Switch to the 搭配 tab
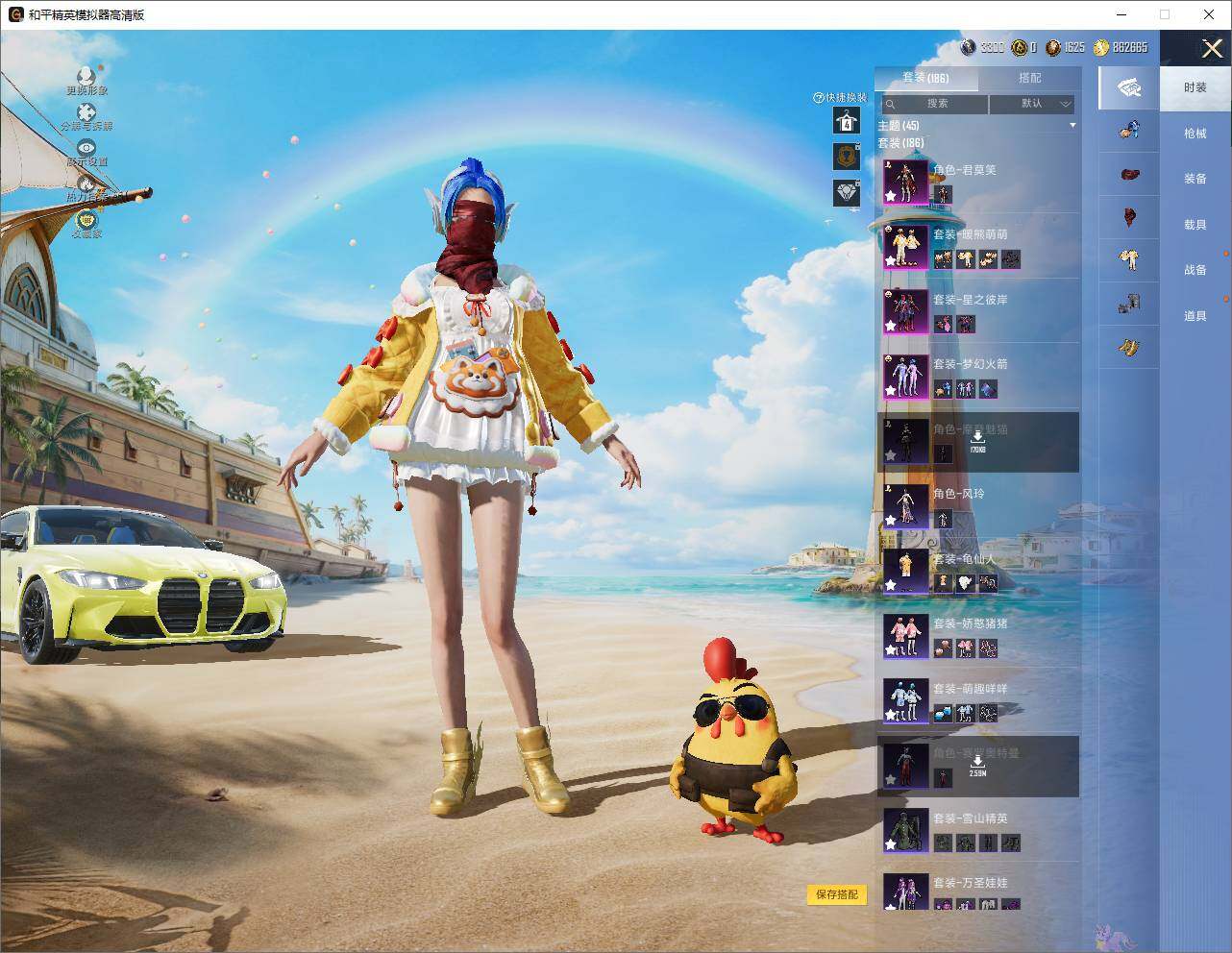Image resolution: width=1232 pixels, height=953 pixels. click(x=1029, y=78)
